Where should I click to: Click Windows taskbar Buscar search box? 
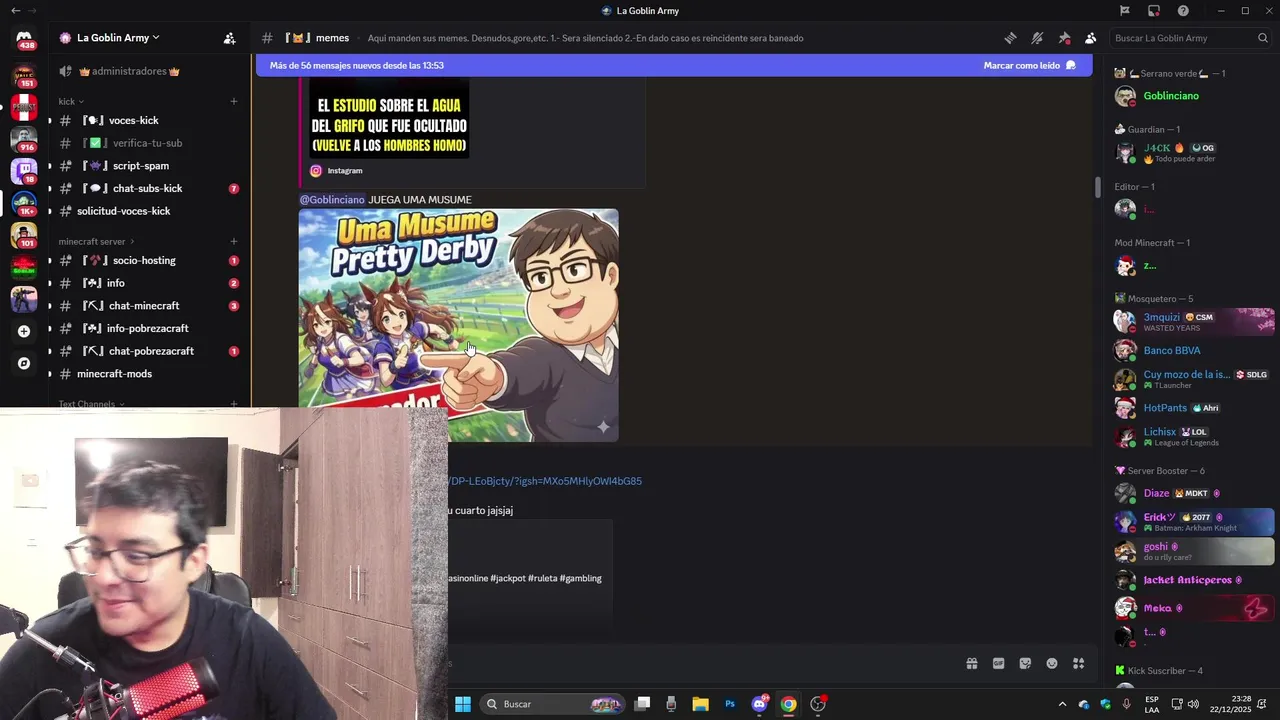[552, 704]
